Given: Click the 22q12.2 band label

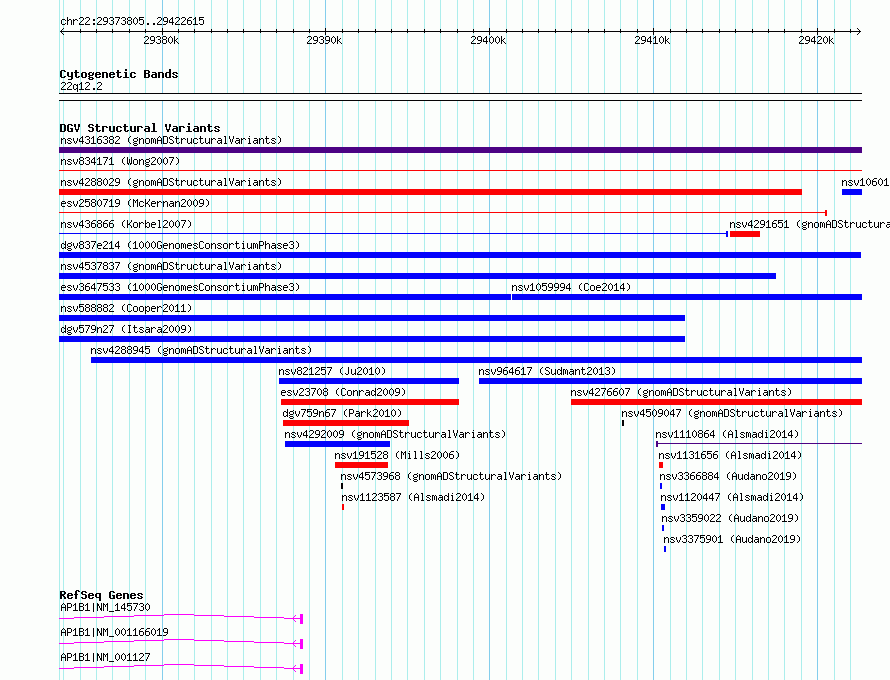Looking at the screenshot, I should 81,86.
